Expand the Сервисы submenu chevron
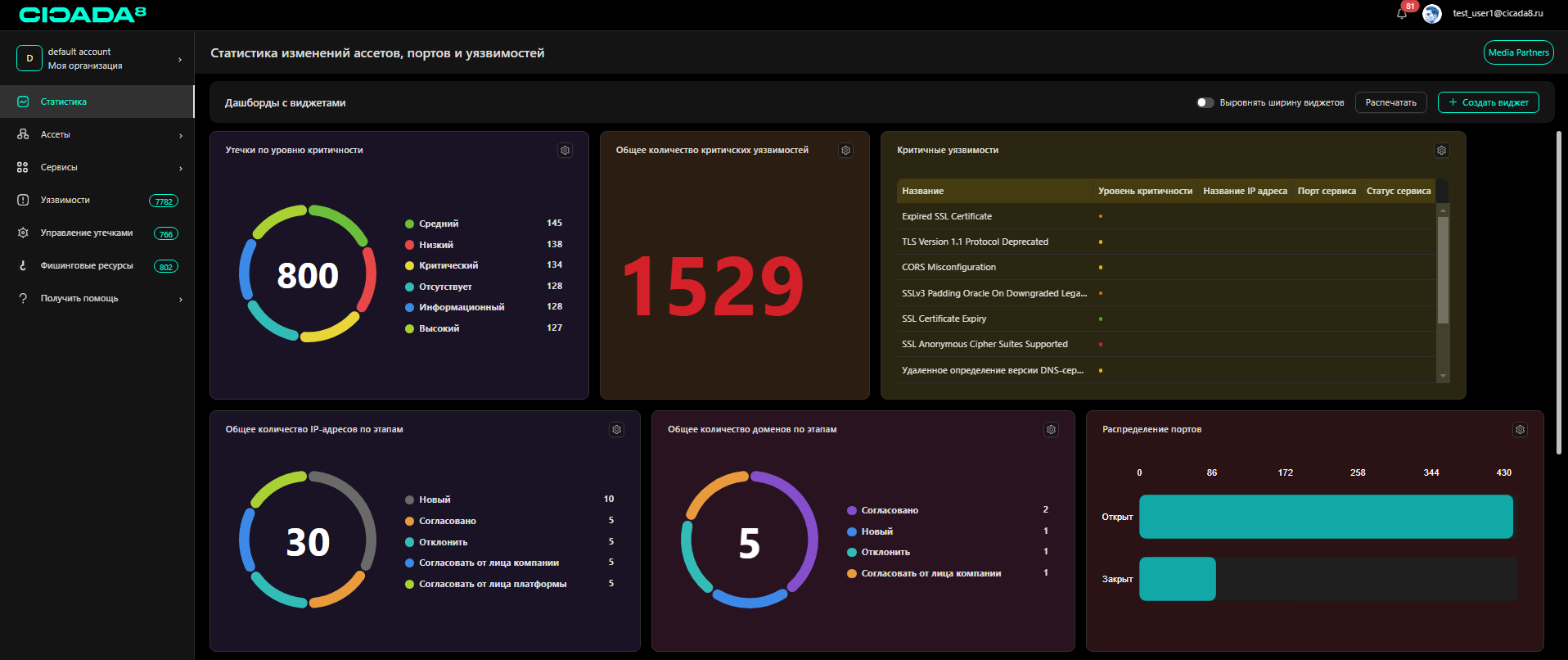 [181, 168]
